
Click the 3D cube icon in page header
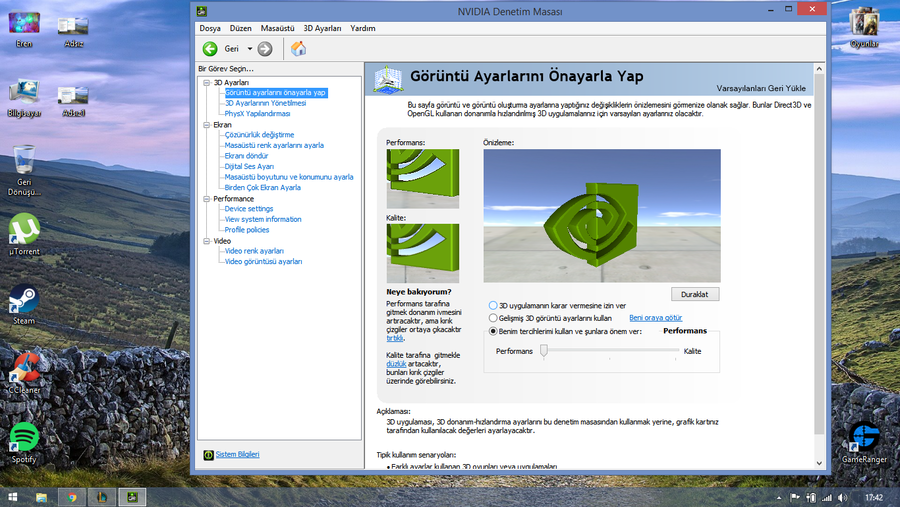pos(388,79)
